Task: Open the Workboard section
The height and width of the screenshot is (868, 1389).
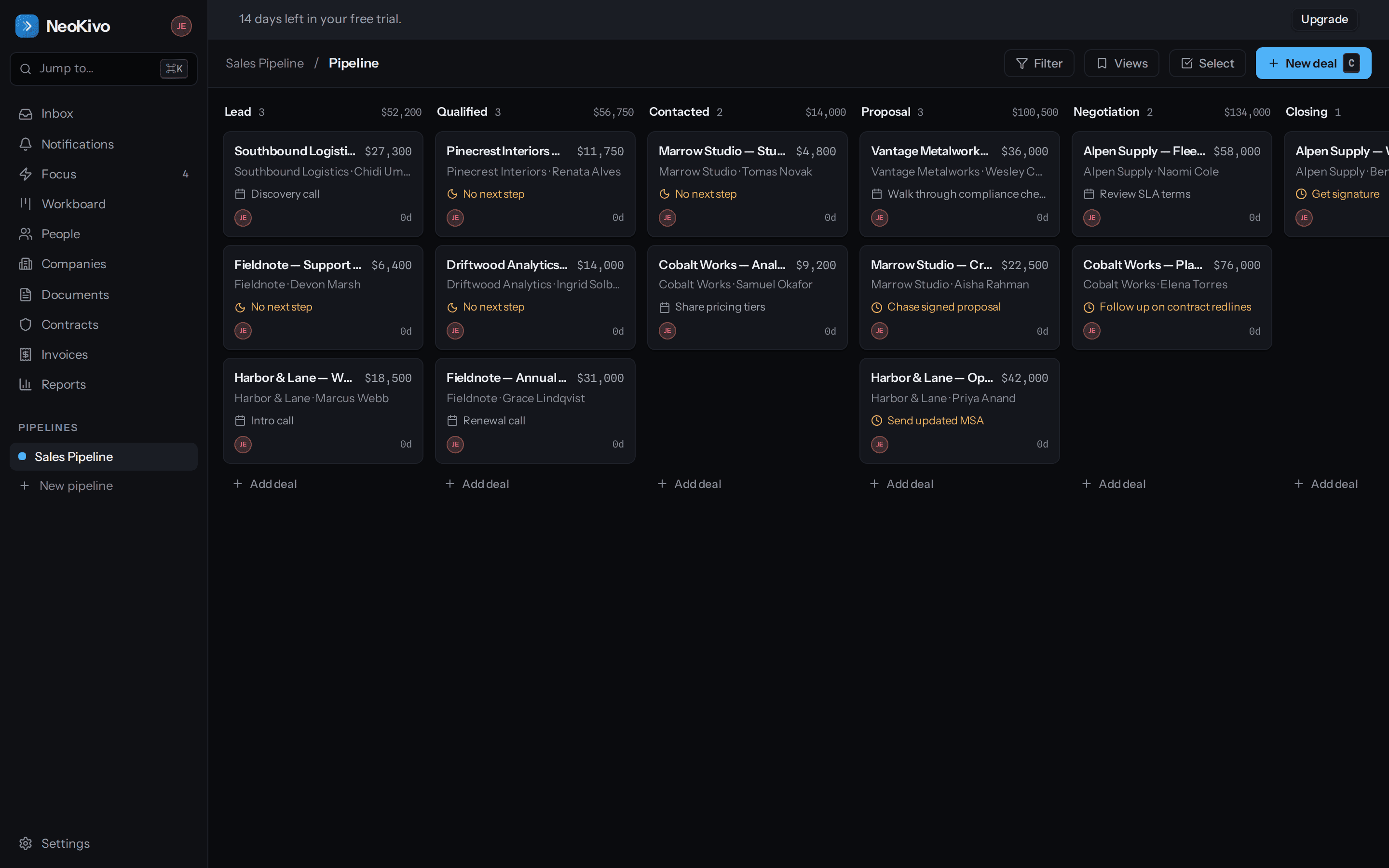Action: tap(103, 204)
